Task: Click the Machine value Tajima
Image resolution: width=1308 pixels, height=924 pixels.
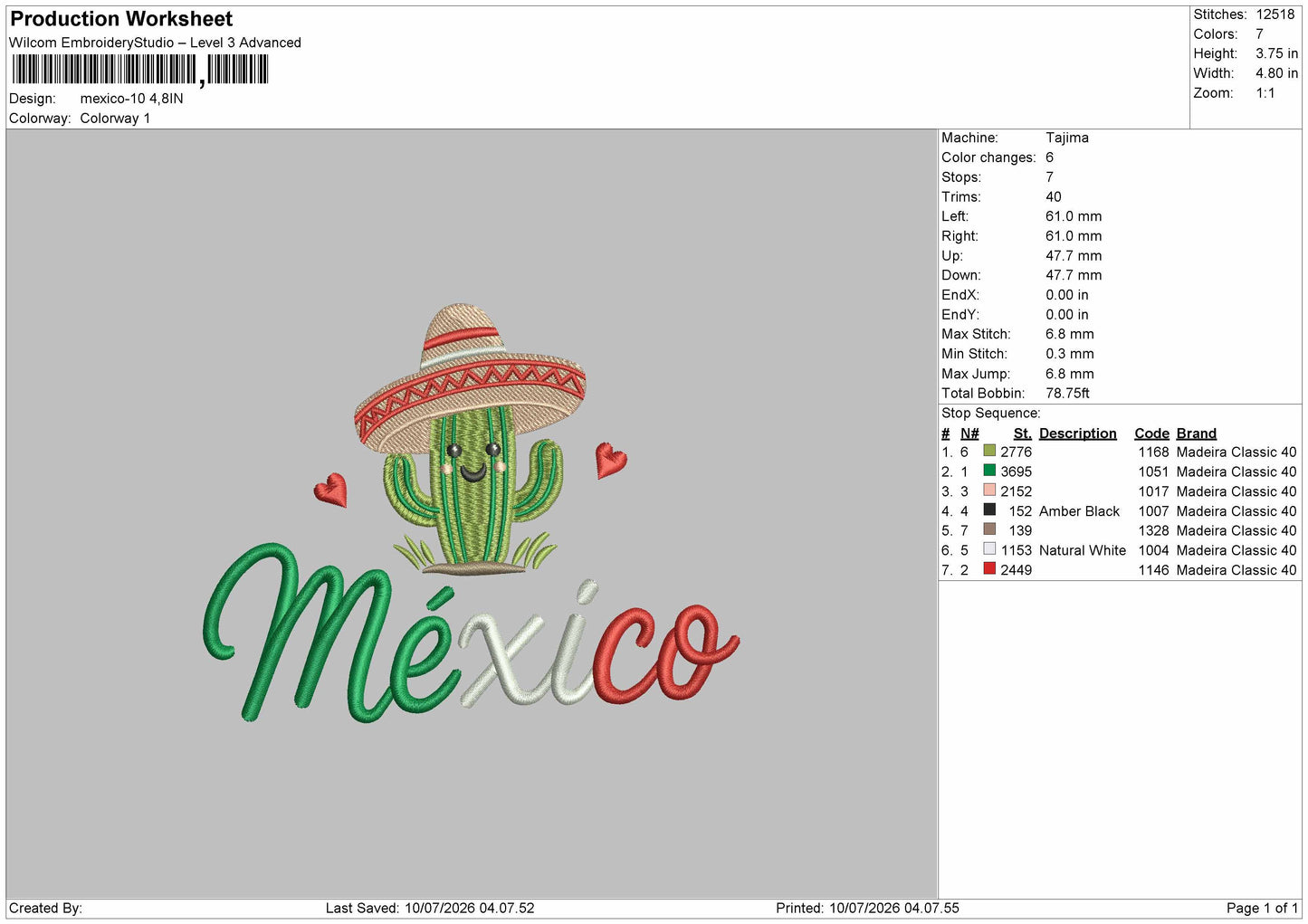Action: 1067,138
